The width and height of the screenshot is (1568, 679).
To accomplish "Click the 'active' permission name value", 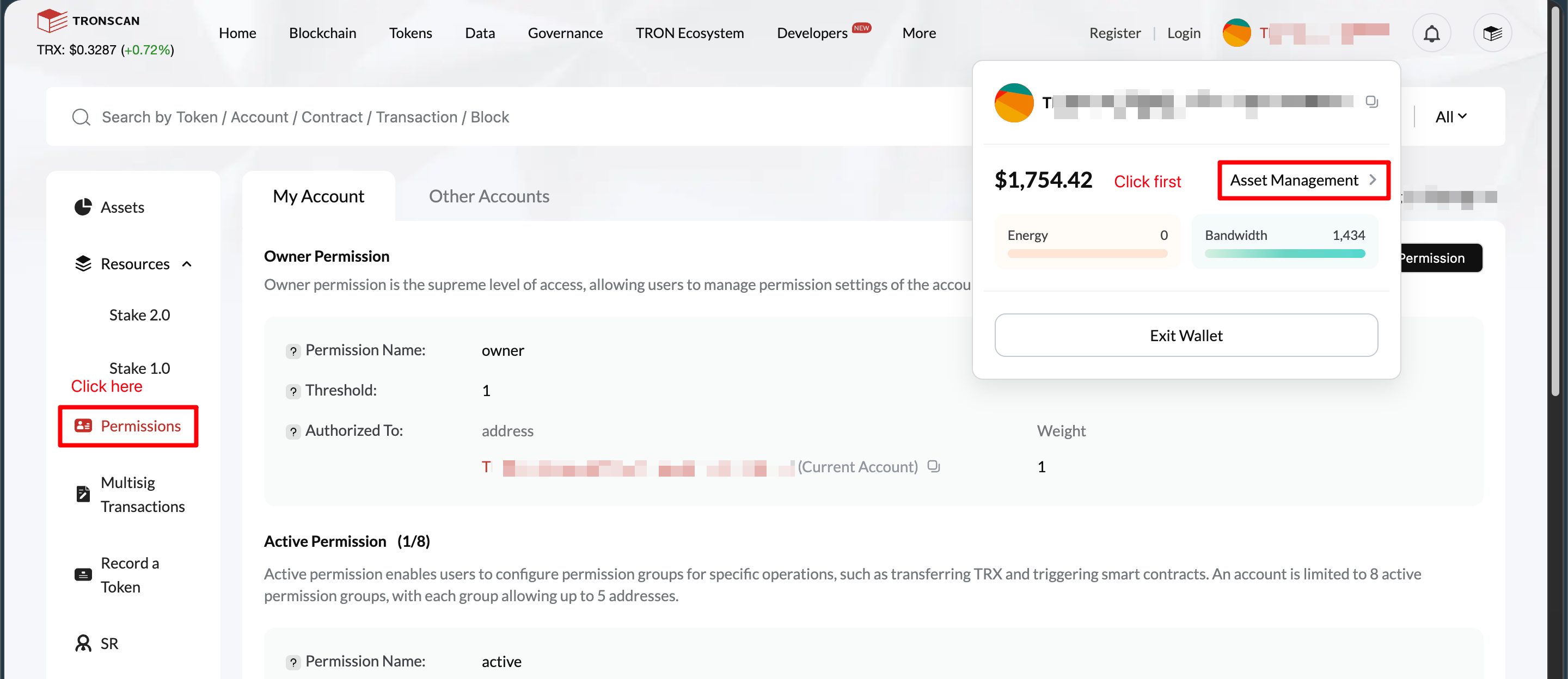I will [x=501, y=662].
